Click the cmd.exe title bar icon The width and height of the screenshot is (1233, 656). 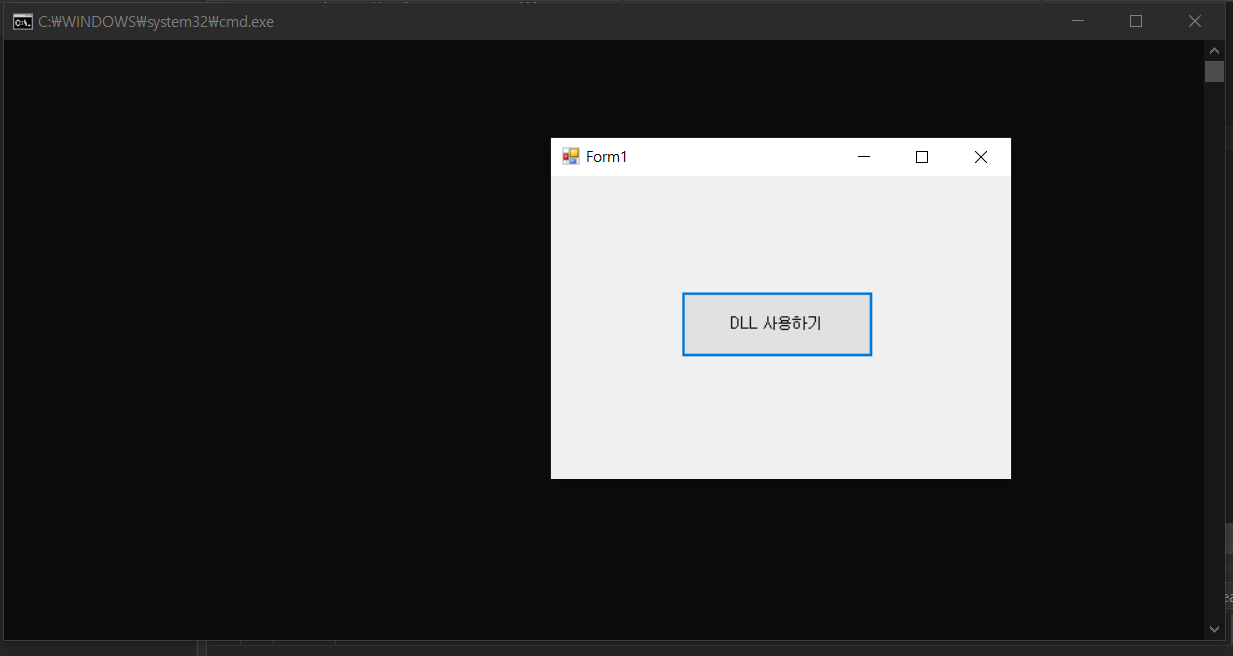pos(21,21)
